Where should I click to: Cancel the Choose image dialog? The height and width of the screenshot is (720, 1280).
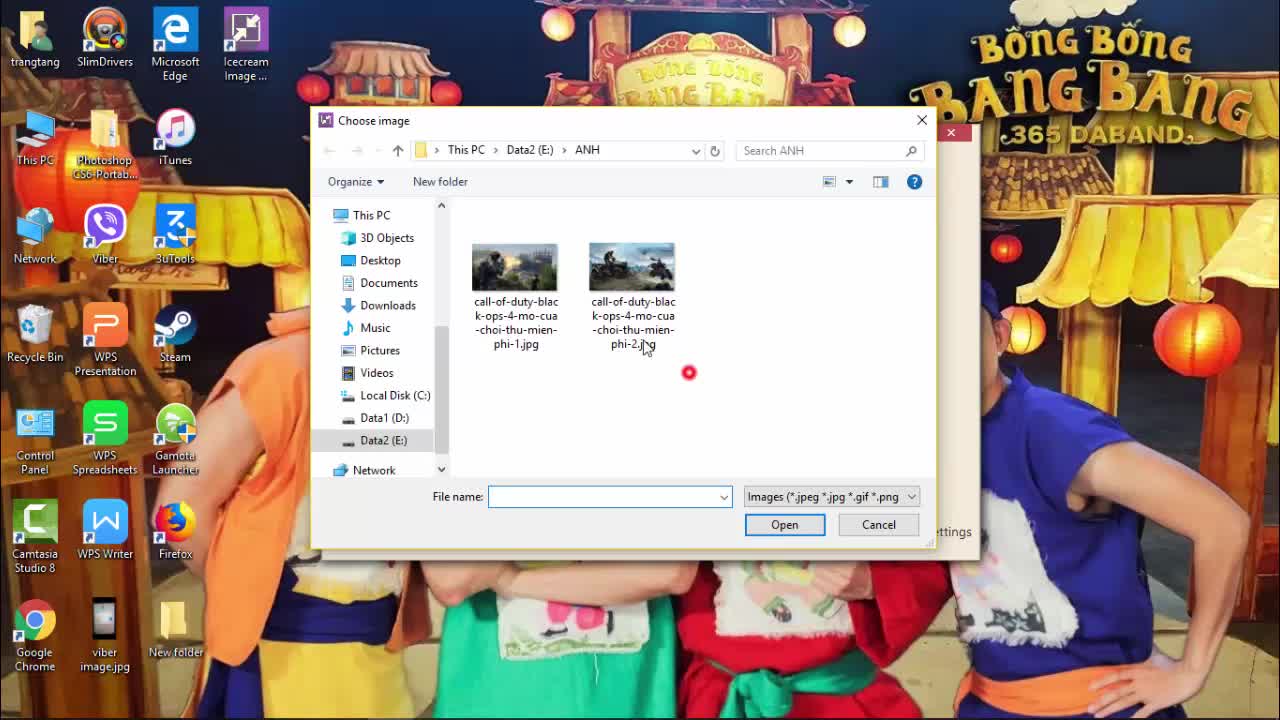879,525
